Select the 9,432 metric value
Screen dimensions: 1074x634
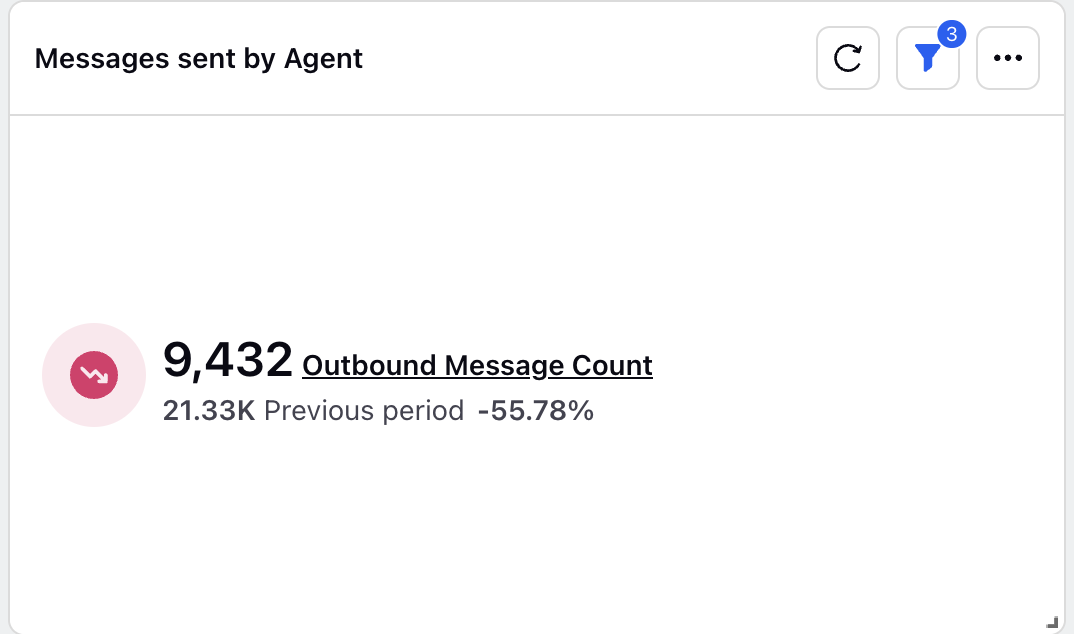(x=227, y=359)
